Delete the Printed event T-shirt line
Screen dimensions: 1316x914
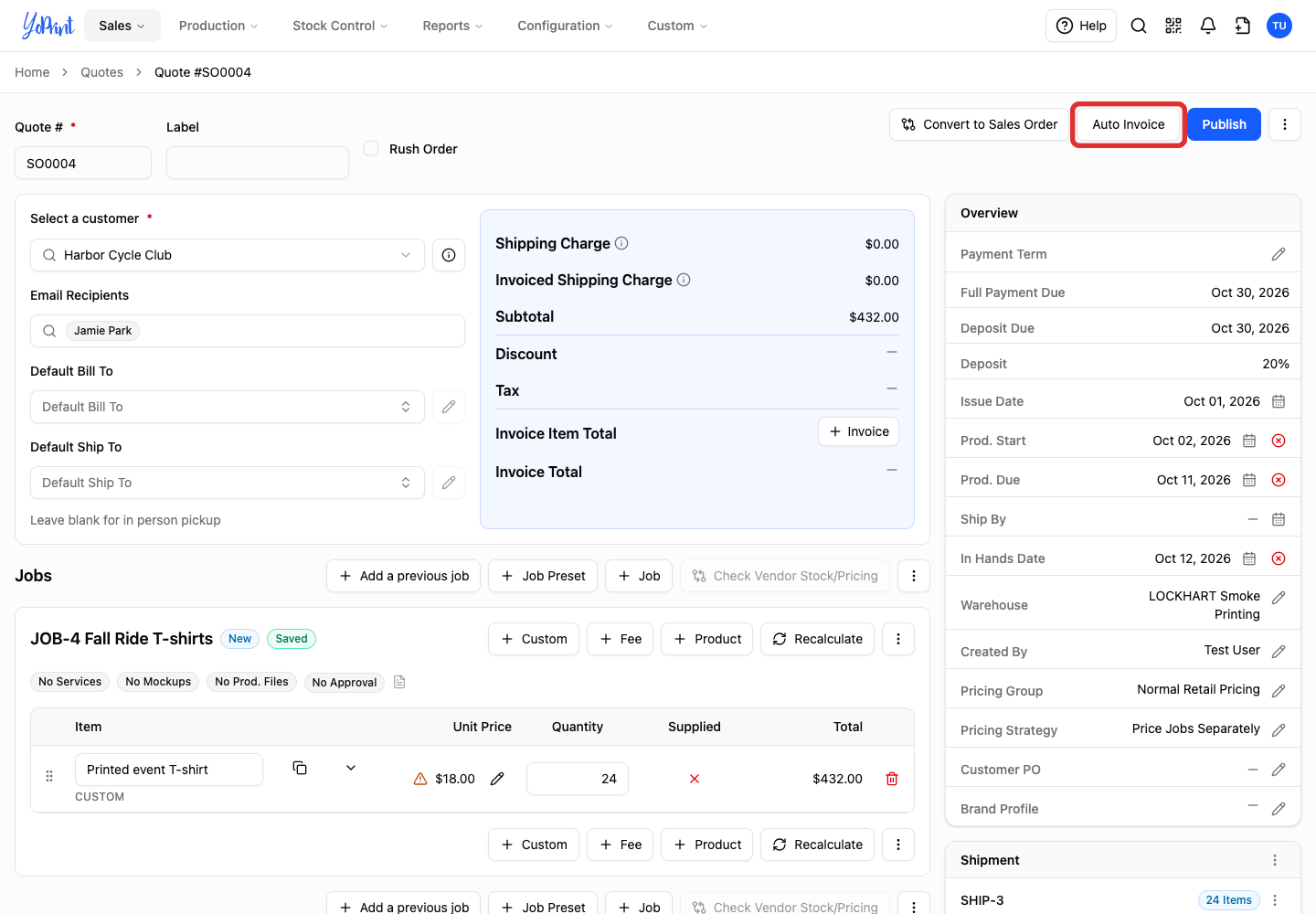coord(892,779)
